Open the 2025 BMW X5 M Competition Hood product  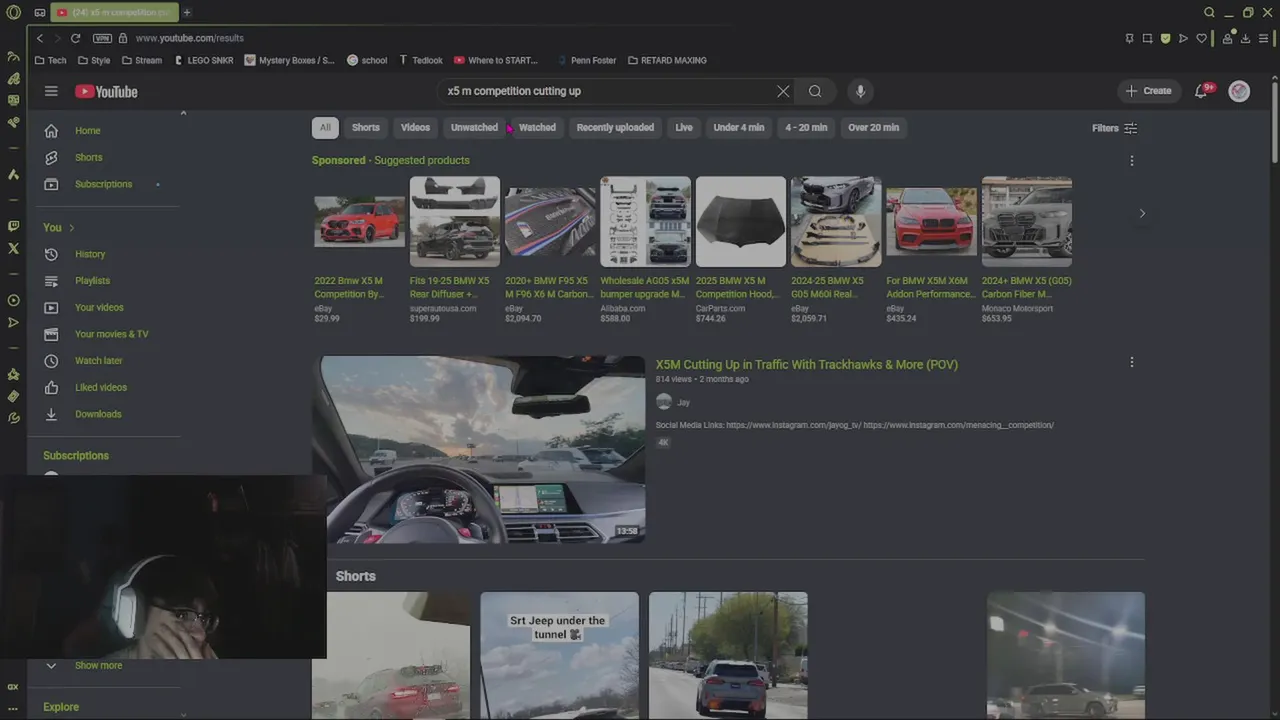pyautogui.click(x=741, y=250)
